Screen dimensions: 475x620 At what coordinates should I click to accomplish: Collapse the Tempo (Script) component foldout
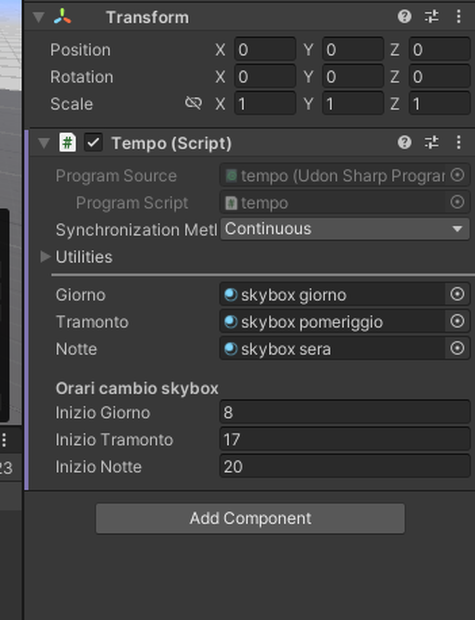44,143
